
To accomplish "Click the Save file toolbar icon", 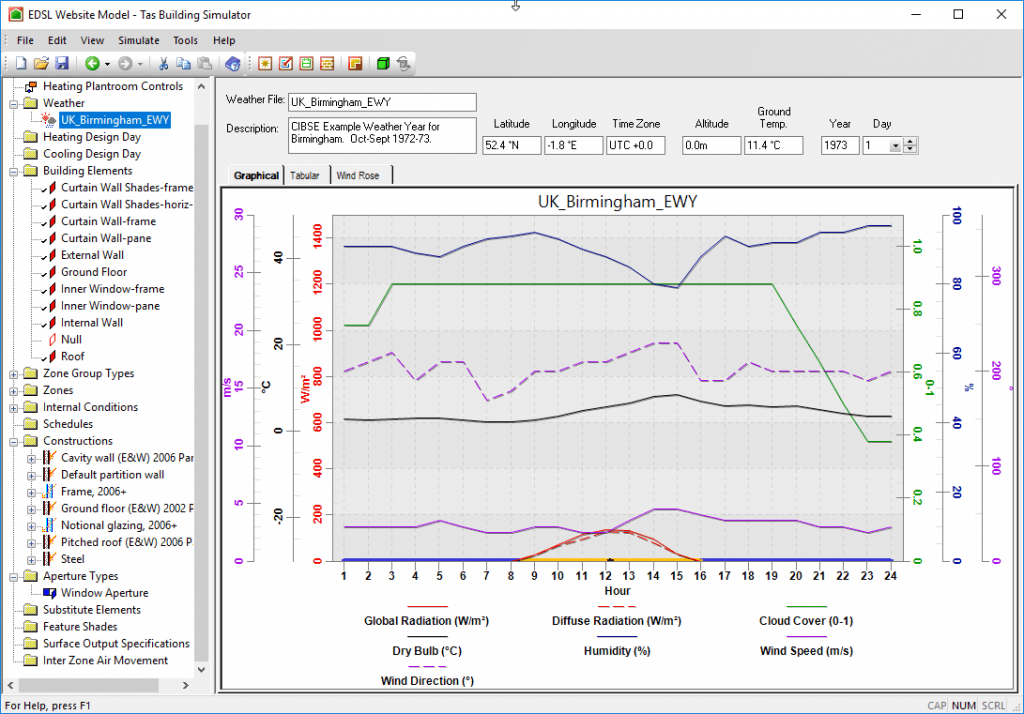I will coord(62,63).
